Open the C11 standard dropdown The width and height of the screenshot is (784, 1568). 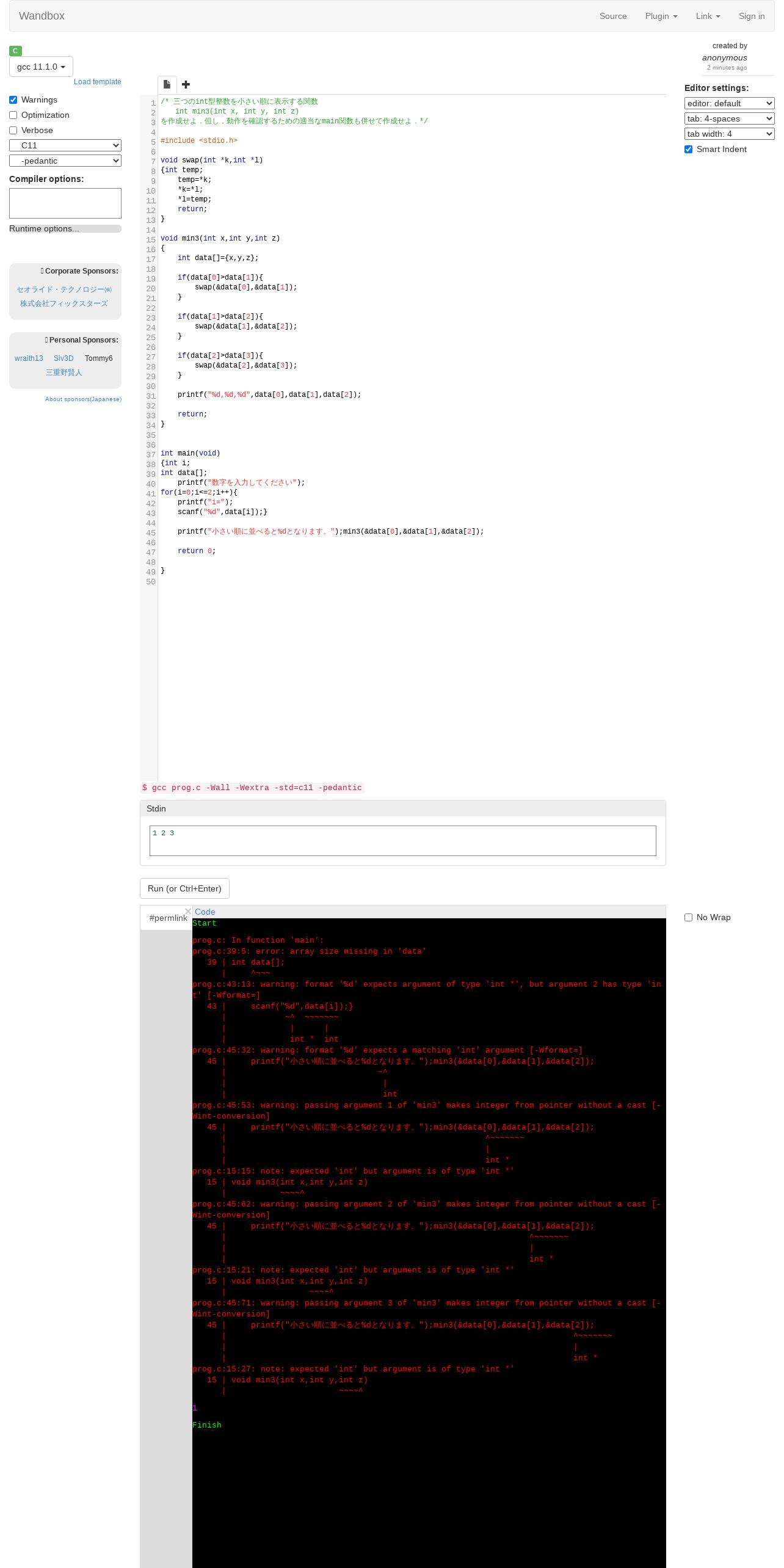[65, 145]
